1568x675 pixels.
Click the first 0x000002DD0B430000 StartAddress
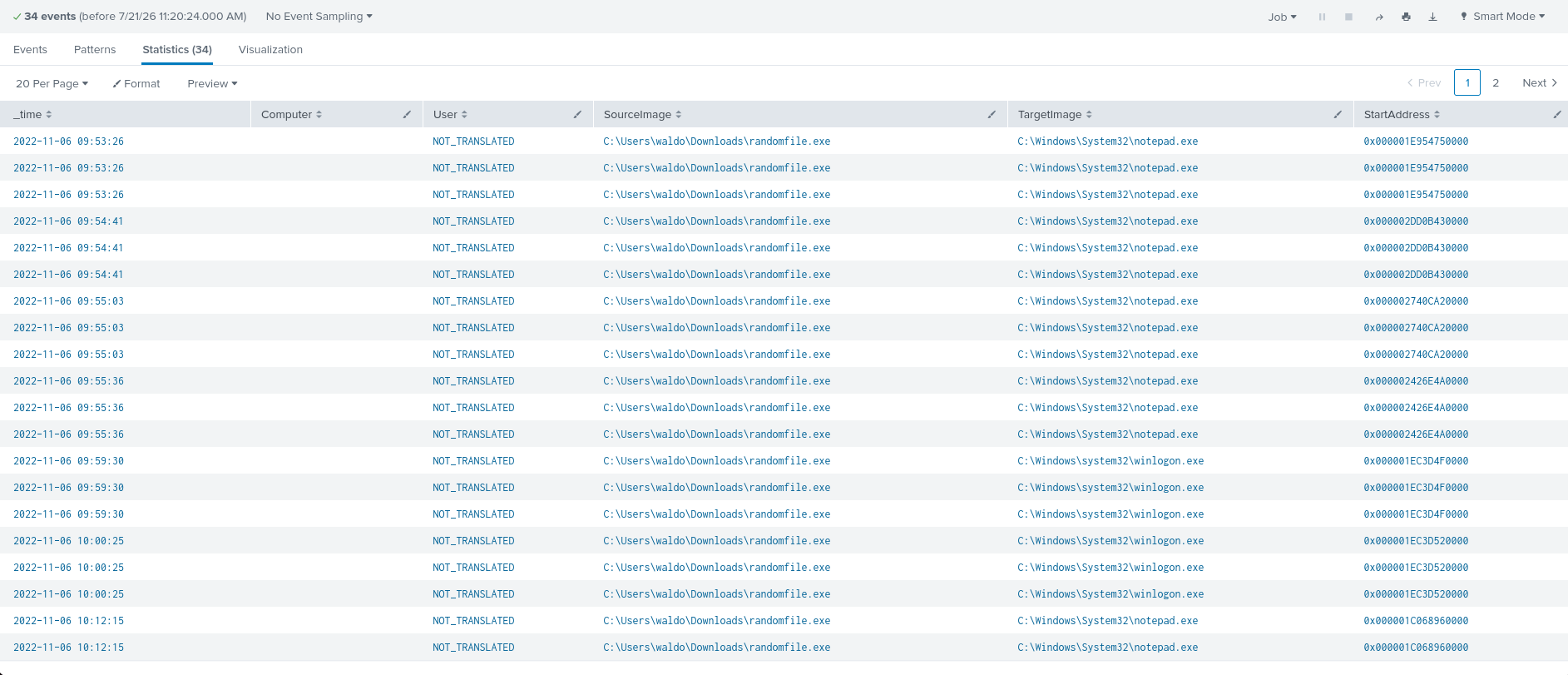point(1416,221)
